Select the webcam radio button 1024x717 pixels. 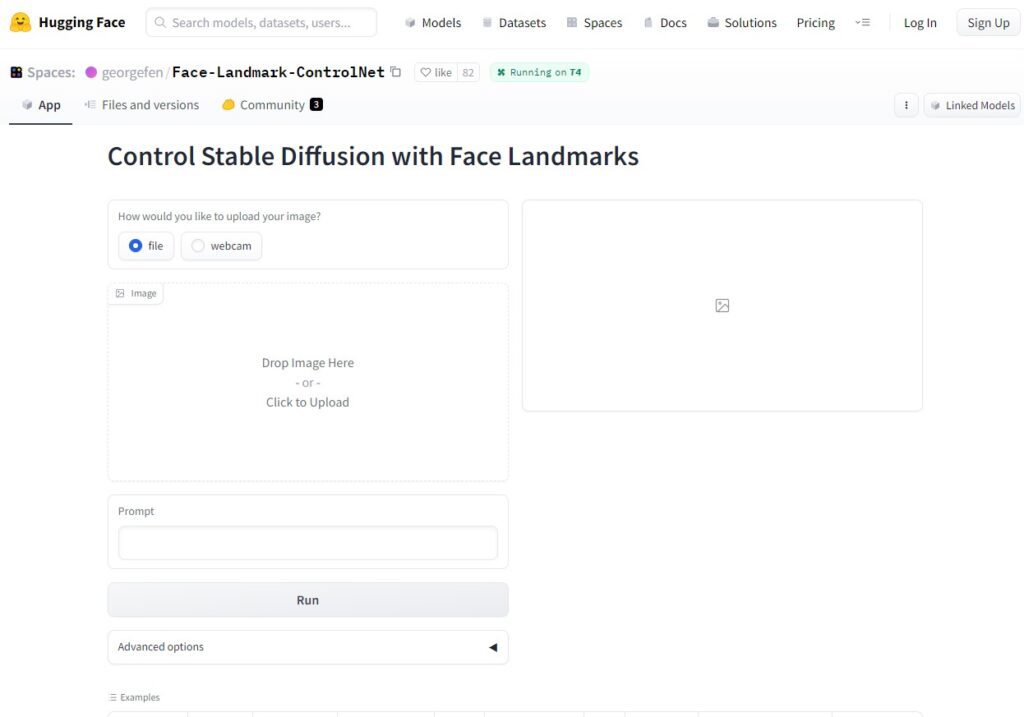(x=198, y=245)
